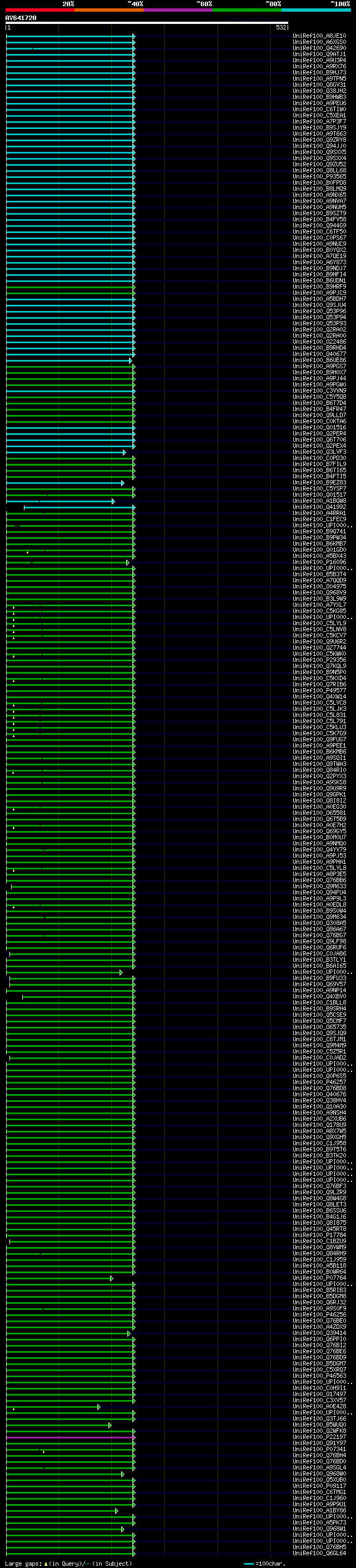
Task: Open the UniRef100_A4RRA1 entry
Action: click(x=319, y=513)
